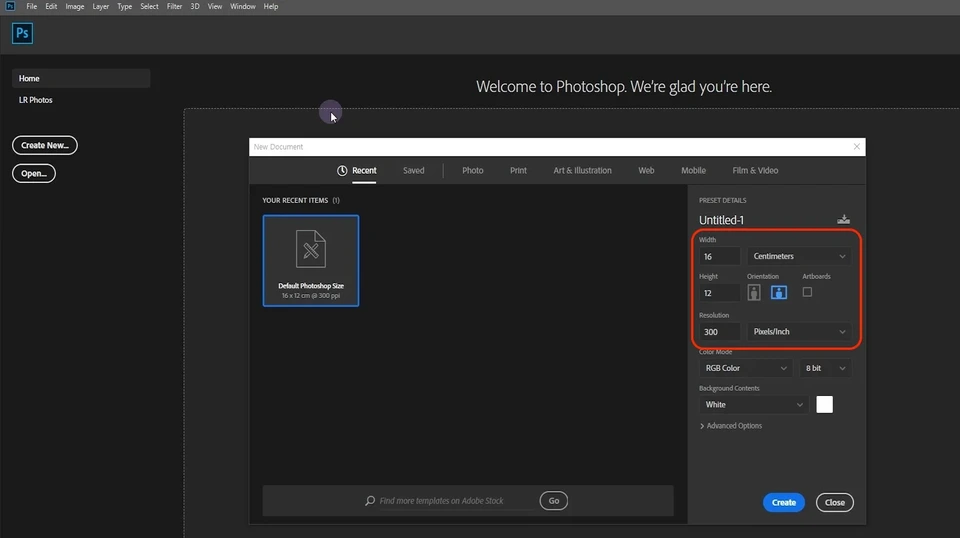
Task: Click the search magnifier icon for Adobe Stock
Action: 370,501
